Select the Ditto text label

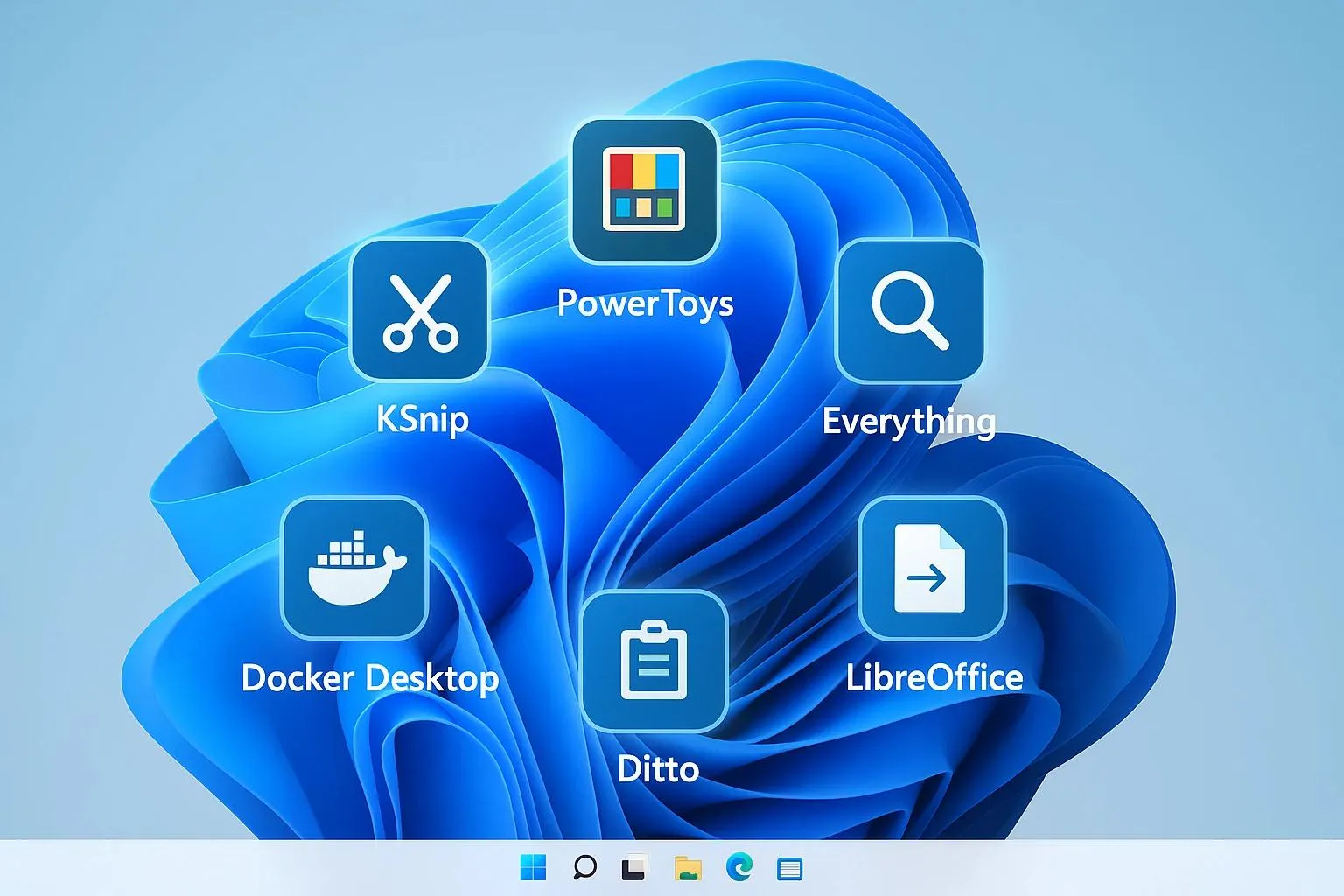(x=658, y=769)
